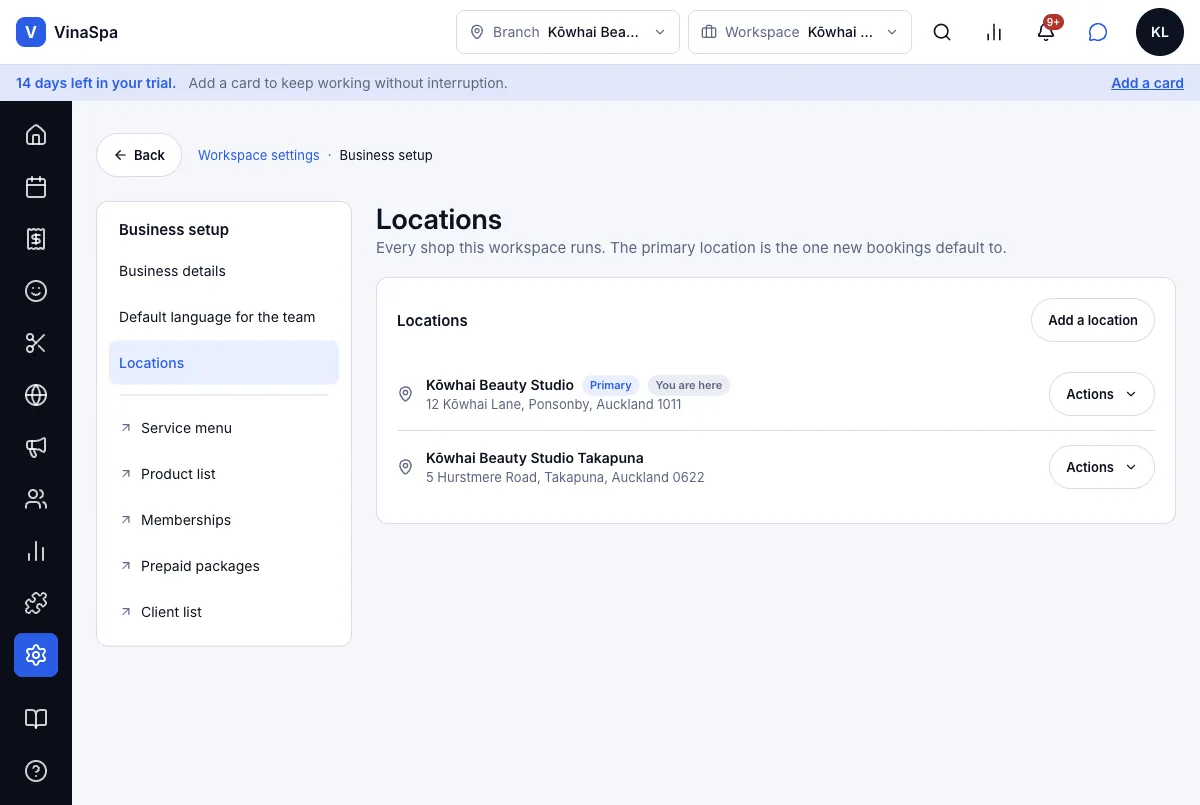Open the smiley face clients icon

pyautogui.click(x=36, y=291)
